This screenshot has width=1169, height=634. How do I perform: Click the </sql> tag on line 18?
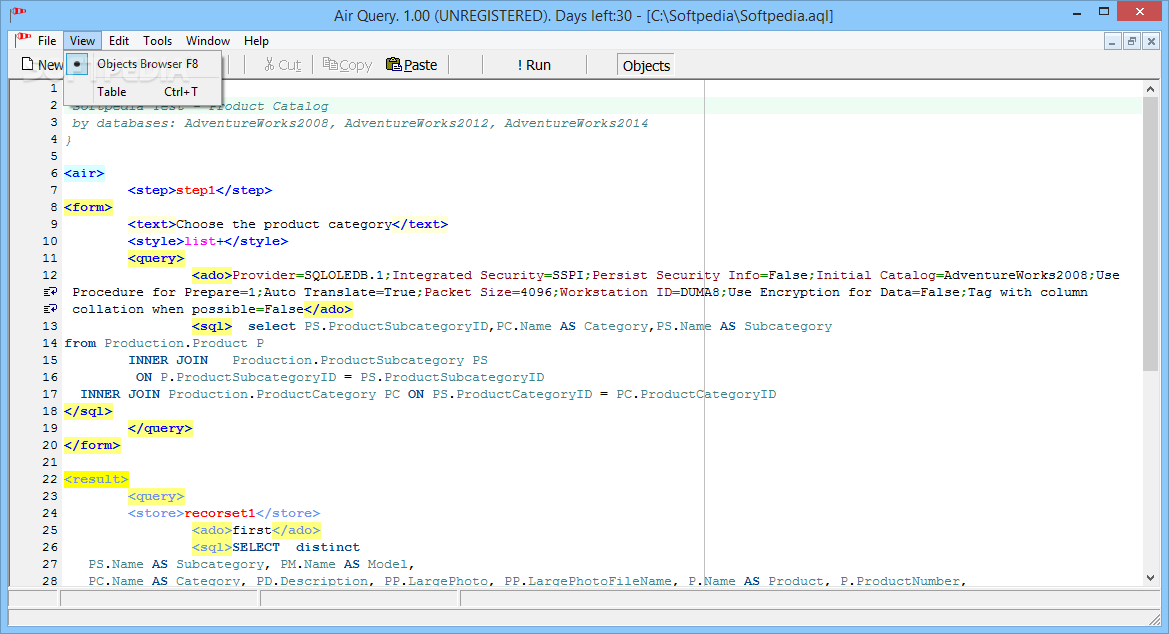pos(88,412)
